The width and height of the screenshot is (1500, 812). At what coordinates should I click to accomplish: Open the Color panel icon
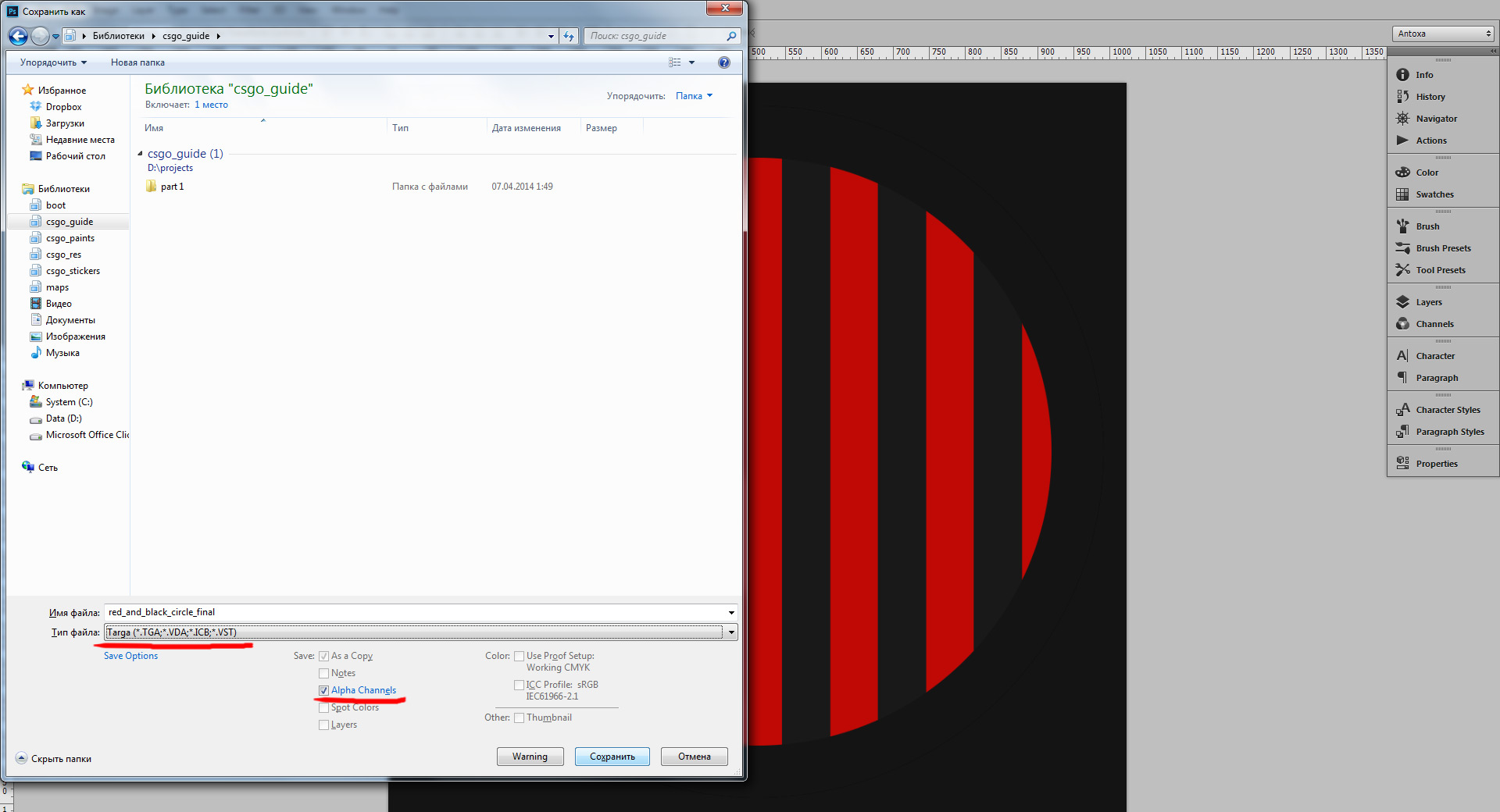tap(1402, 173)
